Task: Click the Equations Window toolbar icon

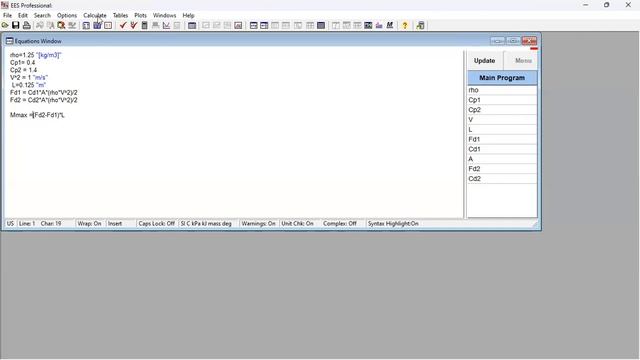Action: point(253,25)
